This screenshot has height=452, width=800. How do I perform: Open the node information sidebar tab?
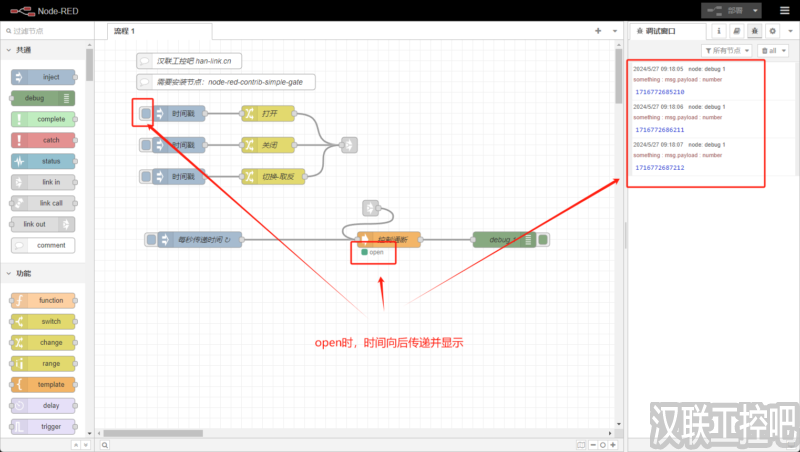(718, 31)
